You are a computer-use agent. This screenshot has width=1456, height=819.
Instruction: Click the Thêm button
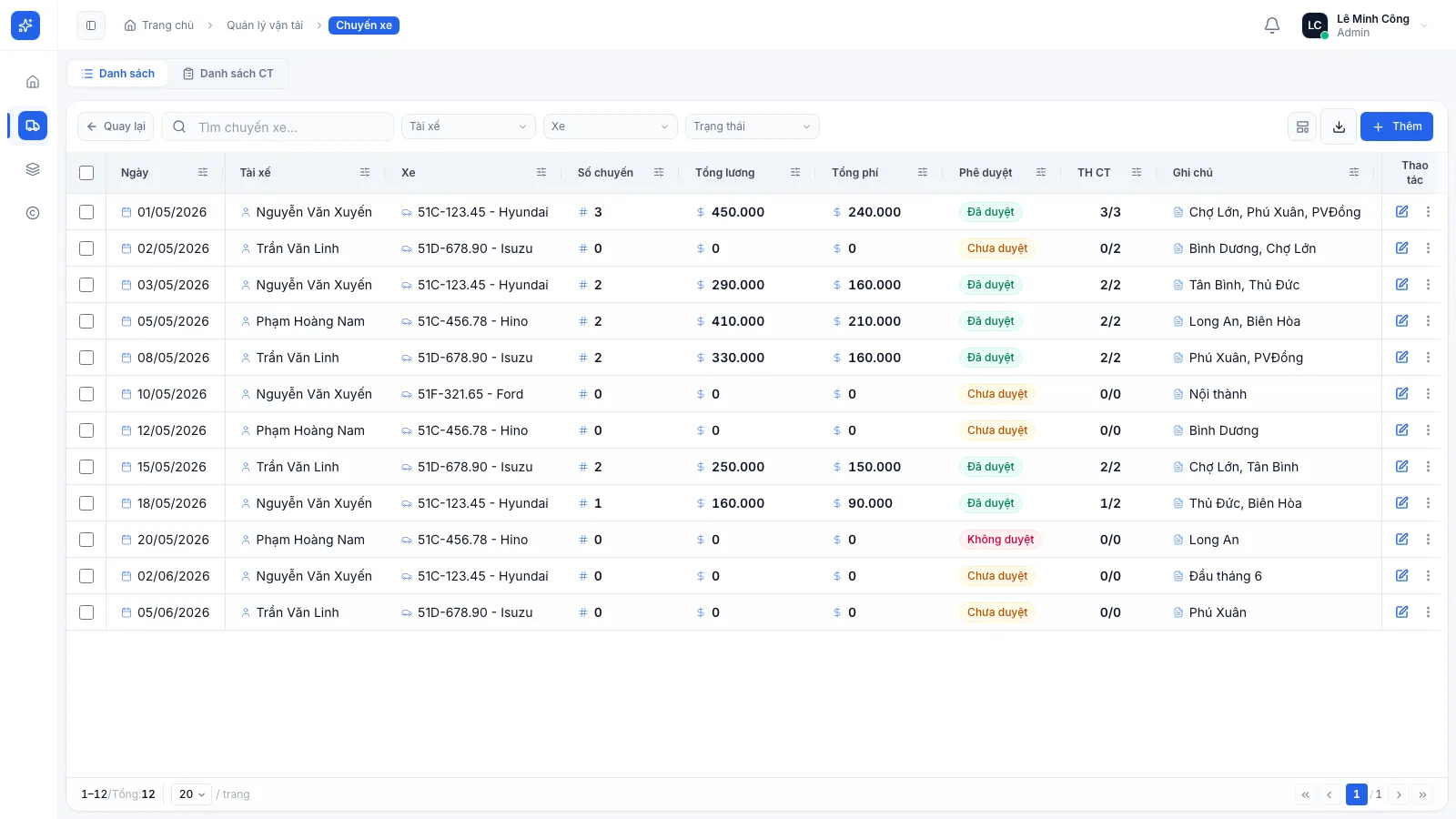1397,126
